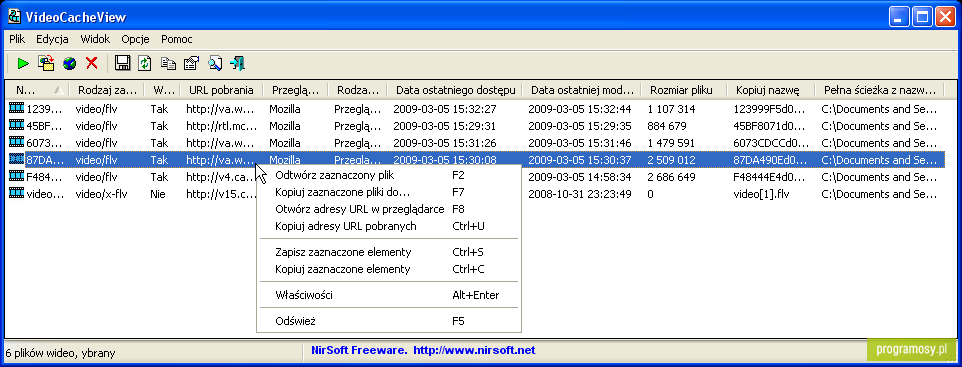Click the 'video[1].flv' filename cell
The height and width of the screenshot is (367, 962).
tap(761, 195)
